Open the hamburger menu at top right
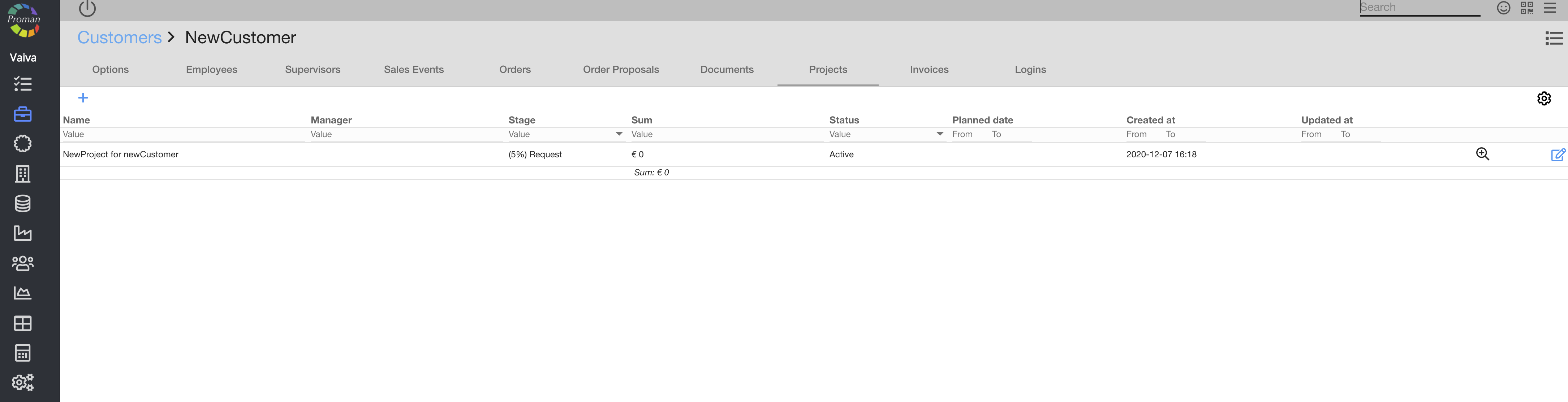Screen dimensions: 1568x402 coord(1550,8)
